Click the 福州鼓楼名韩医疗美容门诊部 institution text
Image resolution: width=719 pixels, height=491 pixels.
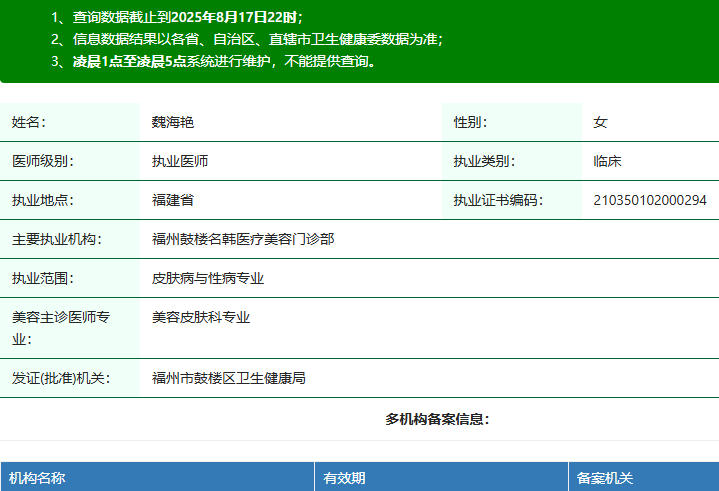pyautogui.click(x=243, y=239)
